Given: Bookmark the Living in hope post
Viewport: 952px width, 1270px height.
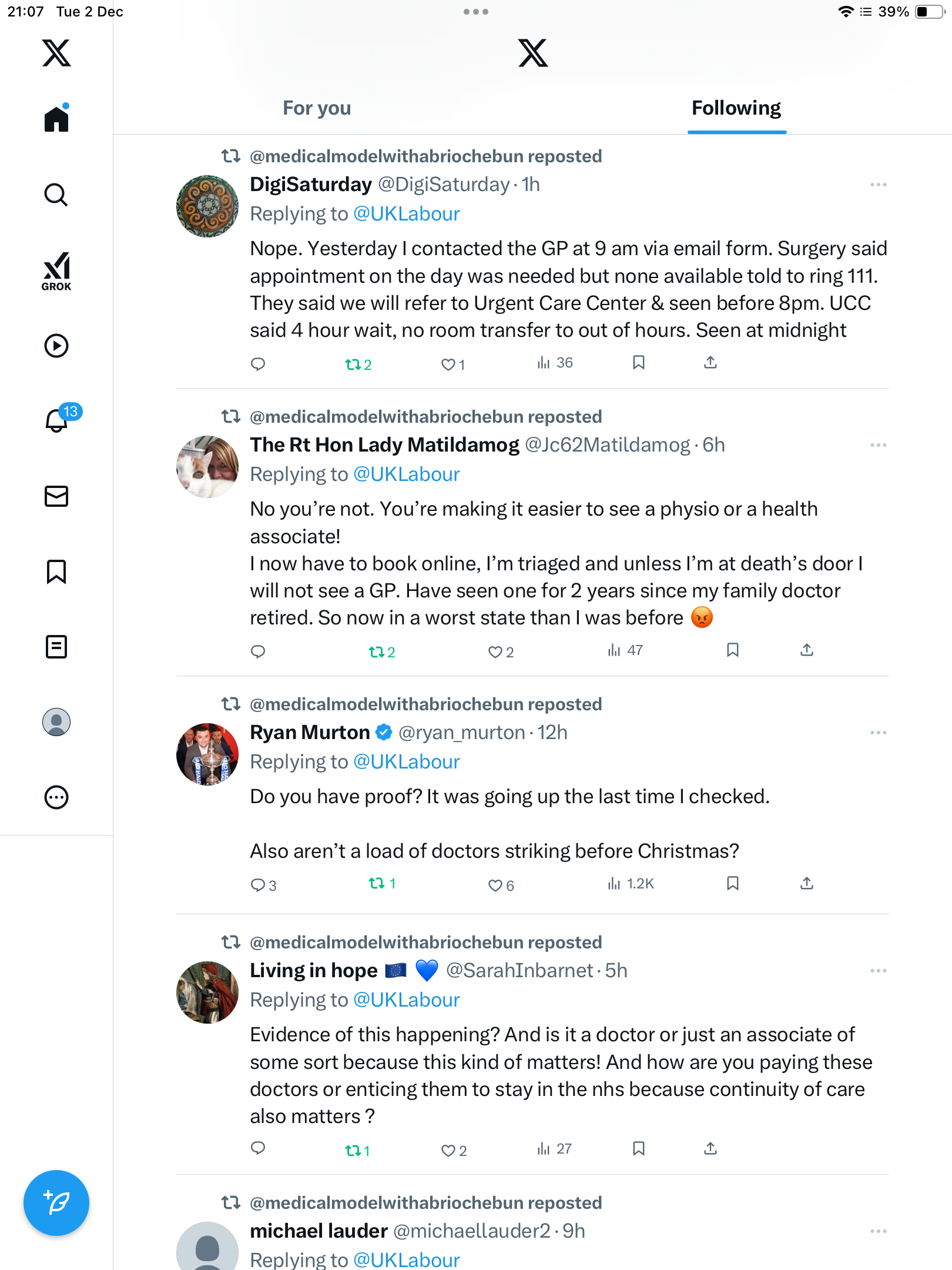Looking at the screenshot, I should (639, 1148).
